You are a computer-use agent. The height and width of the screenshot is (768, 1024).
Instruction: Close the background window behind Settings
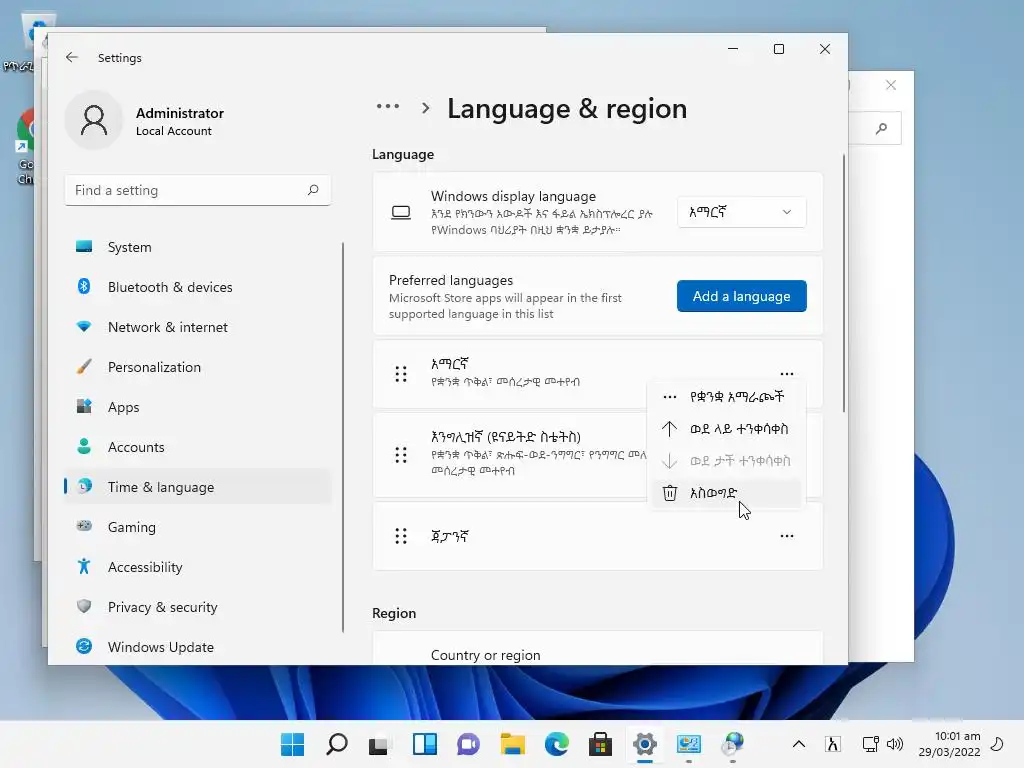(891, 85)
